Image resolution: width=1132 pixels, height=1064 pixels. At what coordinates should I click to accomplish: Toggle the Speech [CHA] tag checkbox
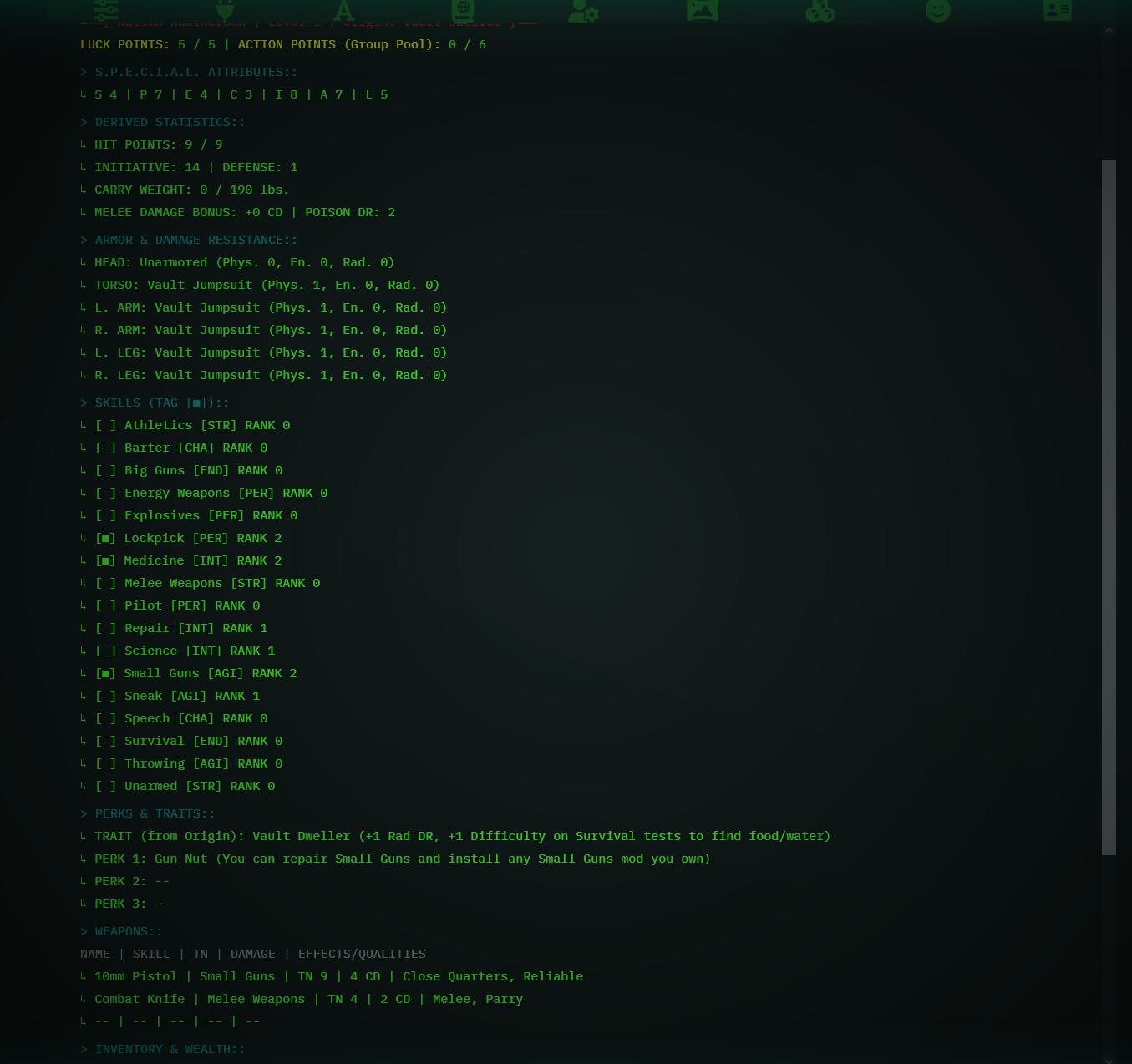(106, 718)
